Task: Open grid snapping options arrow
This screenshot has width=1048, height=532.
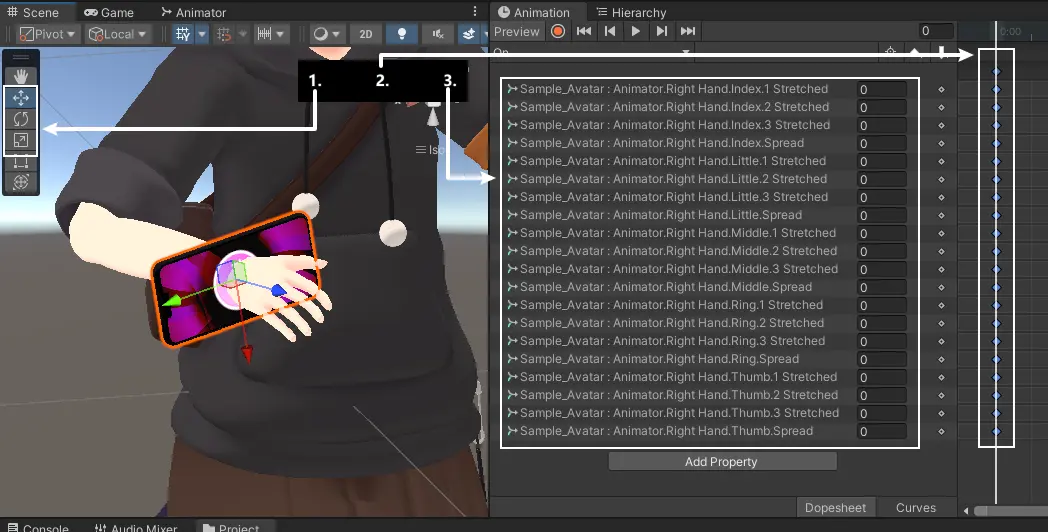Action: pyautogui.click(x=243, y=34)
